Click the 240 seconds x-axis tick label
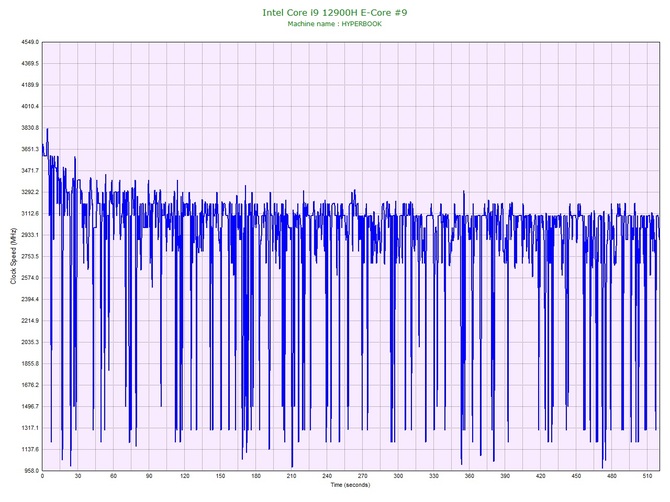Screen dimensions: 670x502 [x=327, y=476]
